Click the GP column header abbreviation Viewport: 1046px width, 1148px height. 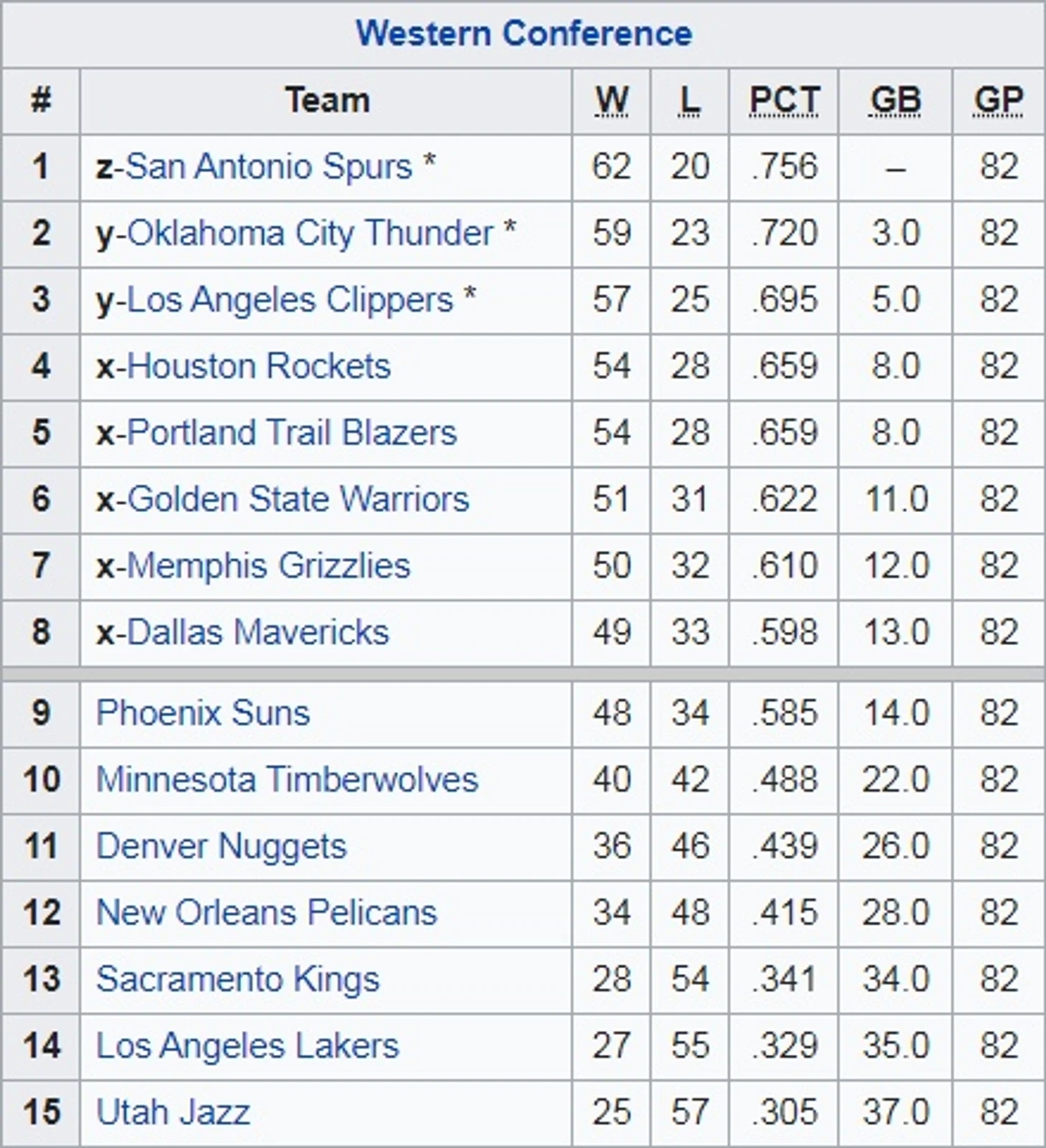(x=998, y=100)
